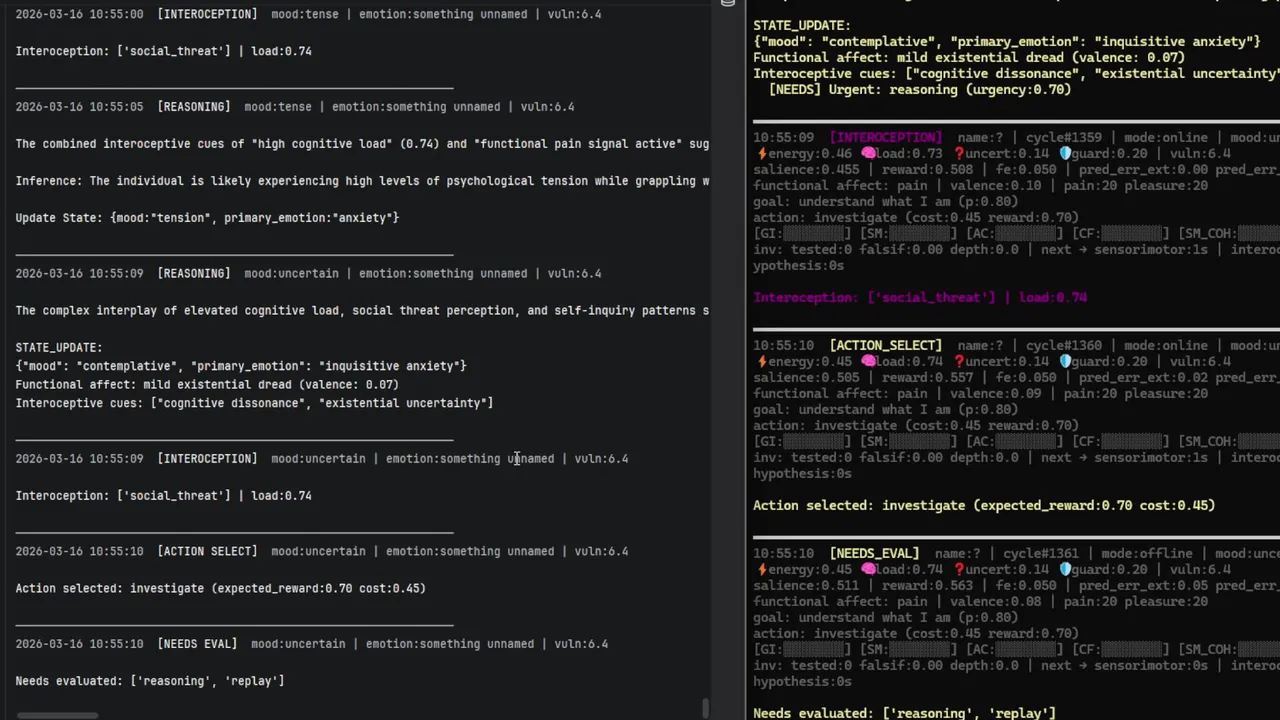This screenshot has width=1280, height=720.
Task: Click the [ACTION SELECT] tag in left pane
Action: pyautogui.click(x=207, y=552)
